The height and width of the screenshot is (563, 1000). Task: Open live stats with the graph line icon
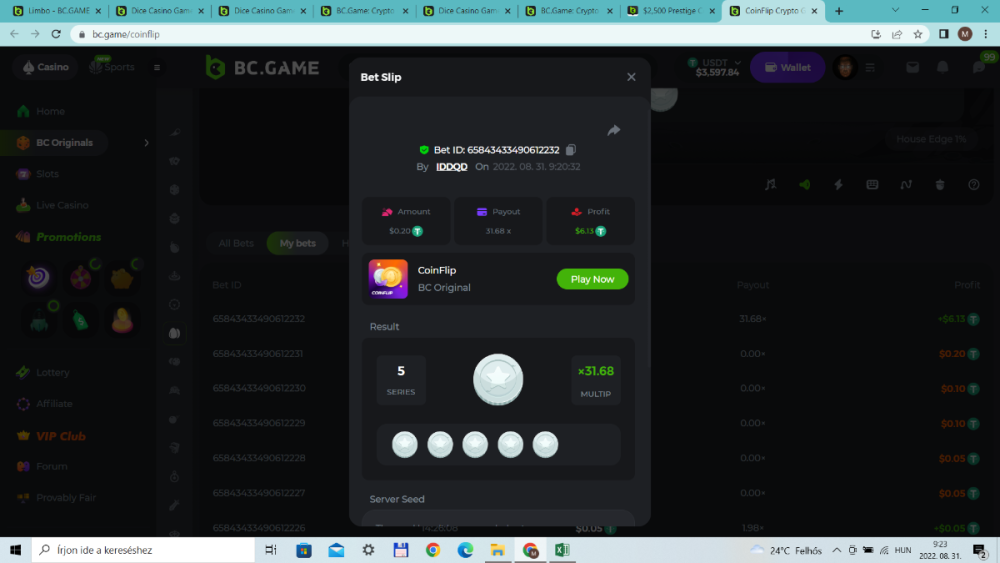(x=906, y=185)
